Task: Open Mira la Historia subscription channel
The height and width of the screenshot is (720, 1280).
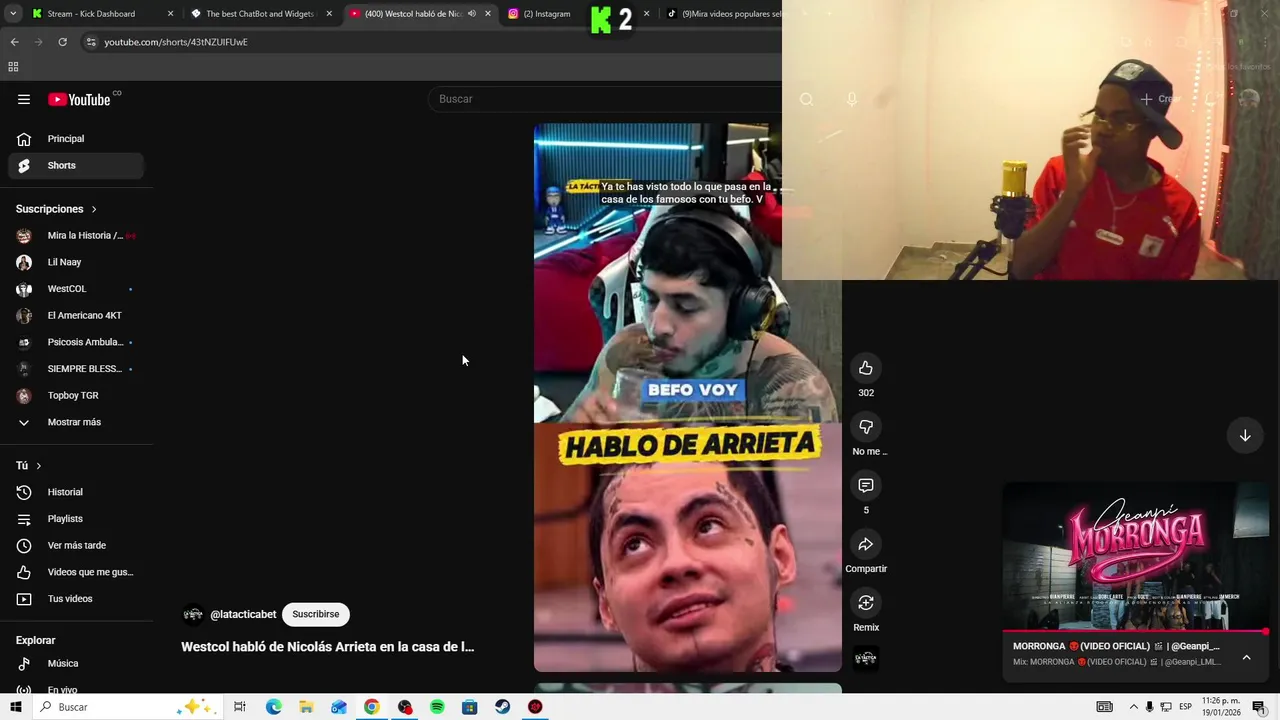Action: tap(76, 235)
